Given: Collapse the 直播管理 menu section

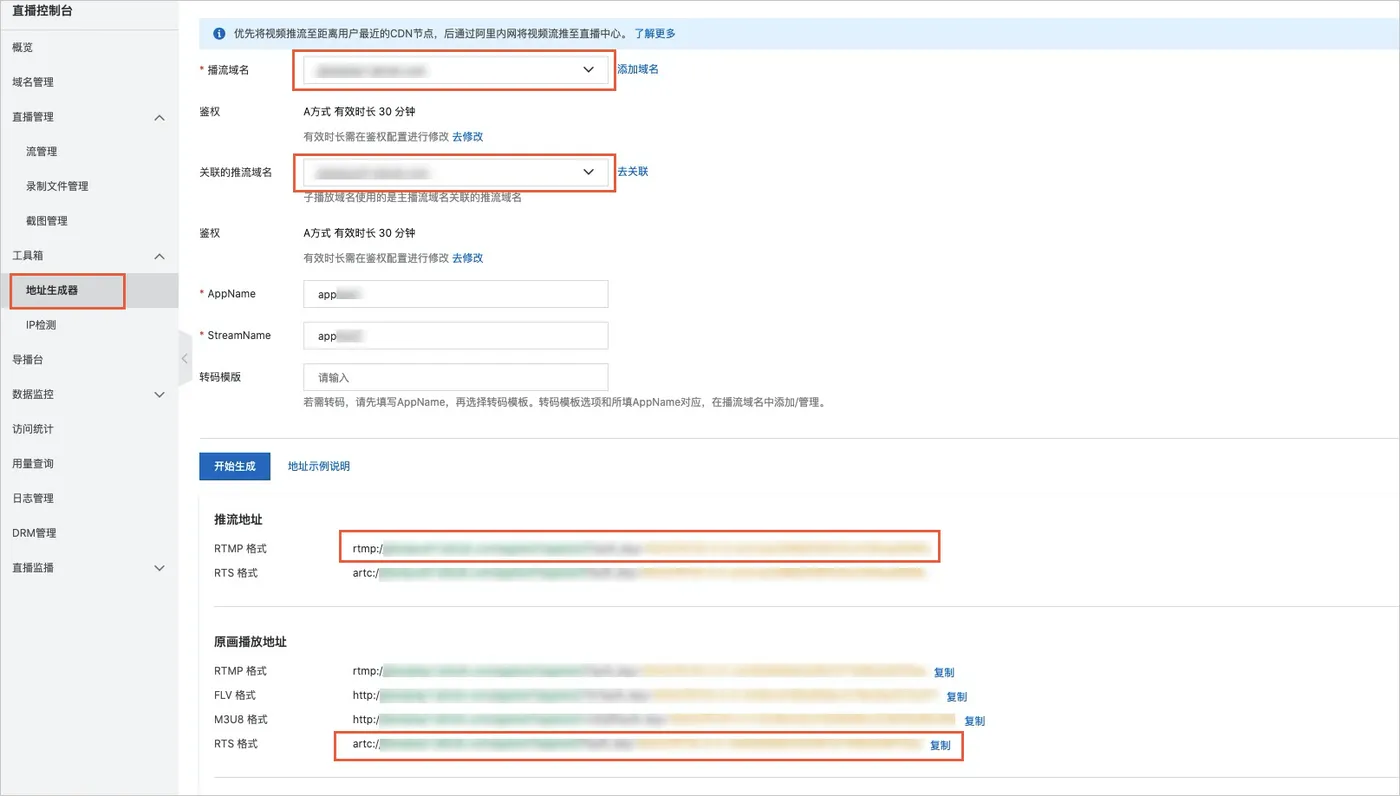Looking at the screenshot, I should point(159,117).
